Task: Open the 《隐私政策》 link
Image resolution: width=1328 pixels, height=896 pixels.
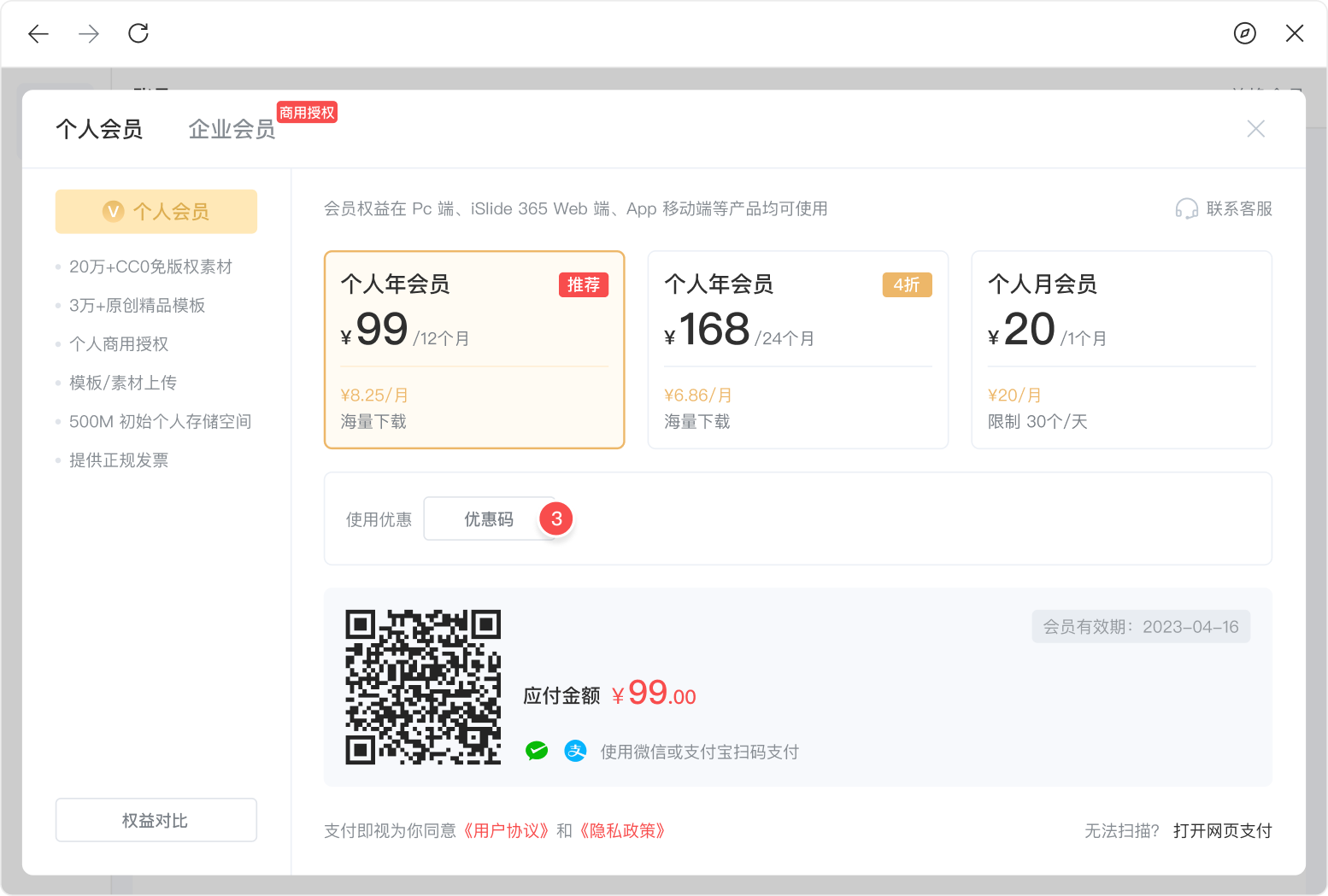Action: pyautogui.click(x=623, y=830)
